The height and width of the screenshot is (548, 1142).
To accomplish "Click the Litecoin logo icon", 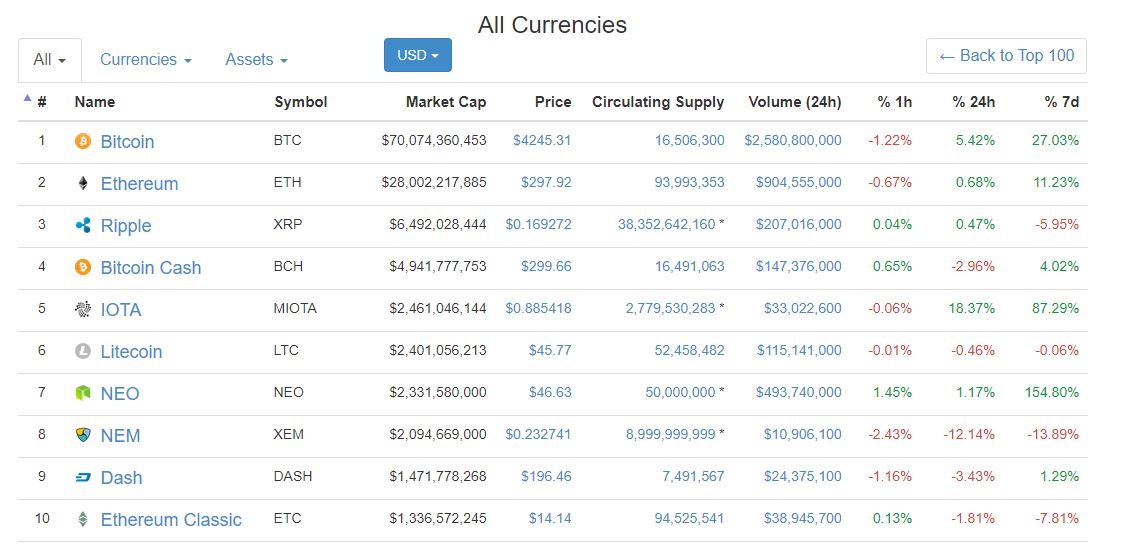I will click(x=83, y=351).
